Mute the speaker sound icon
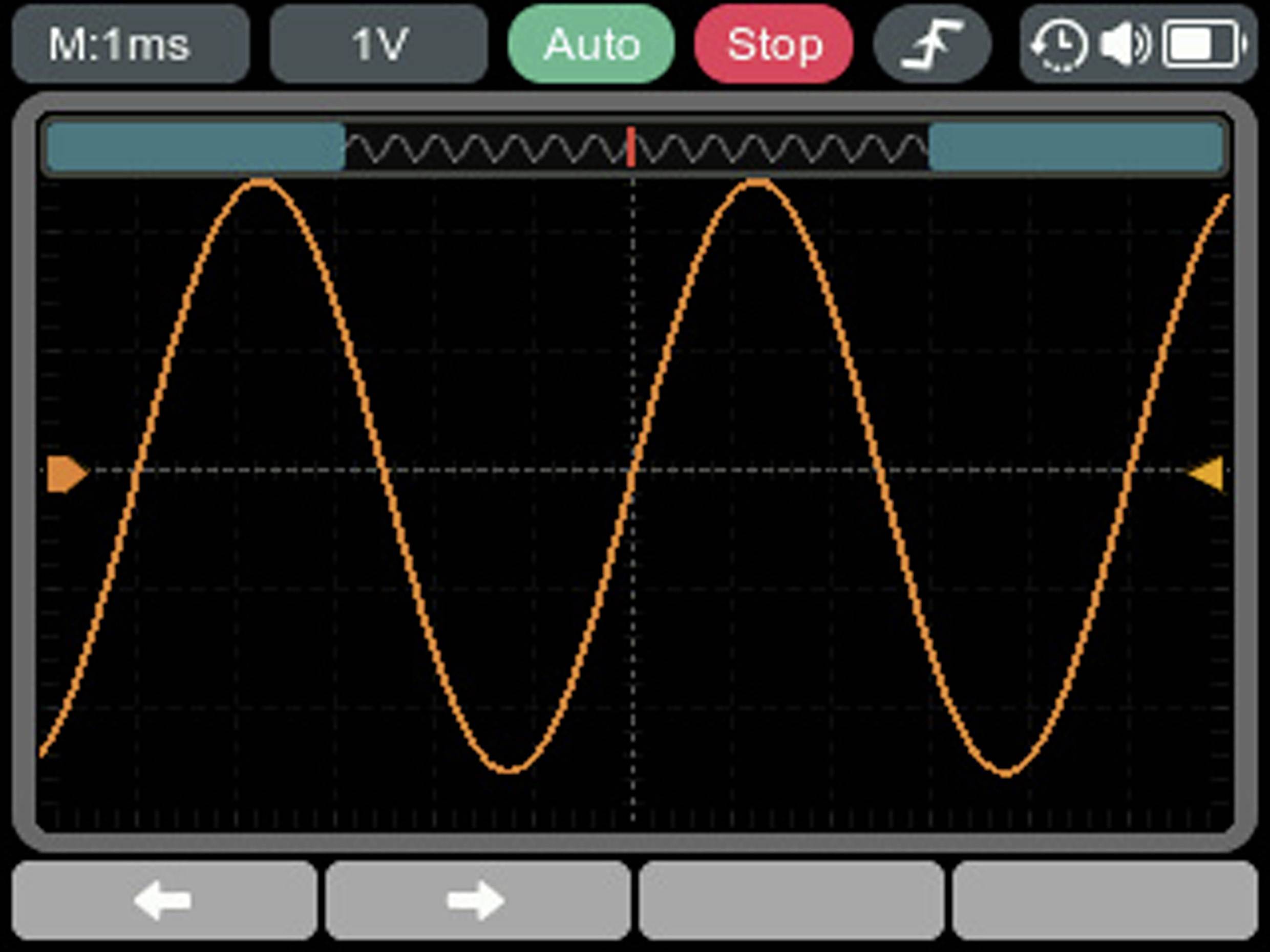The height and width of the screenshot is (952, 1270). [x=1124, y=44]
